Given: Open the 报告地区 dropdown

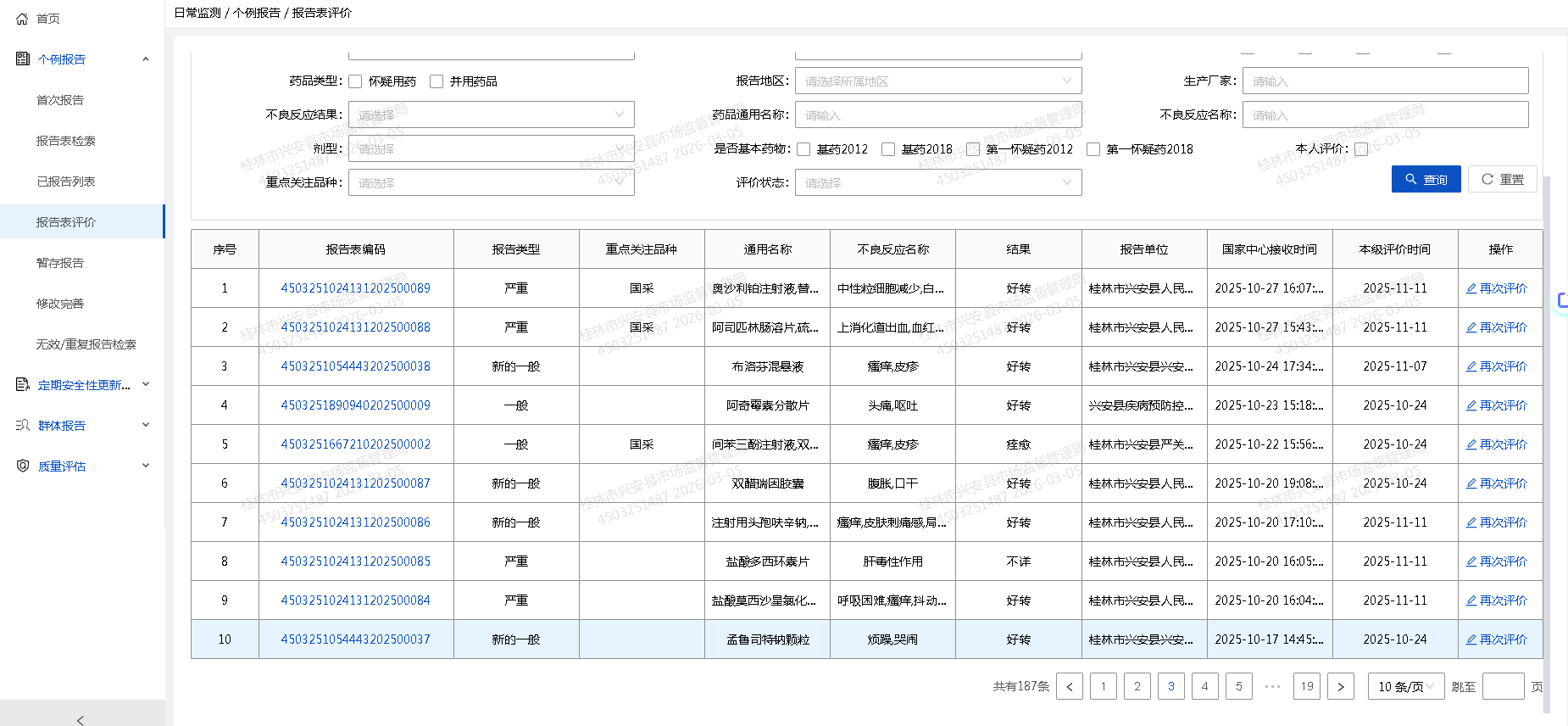Looking at the screenshot, I should pyautogui.click(x=937, y=81).
